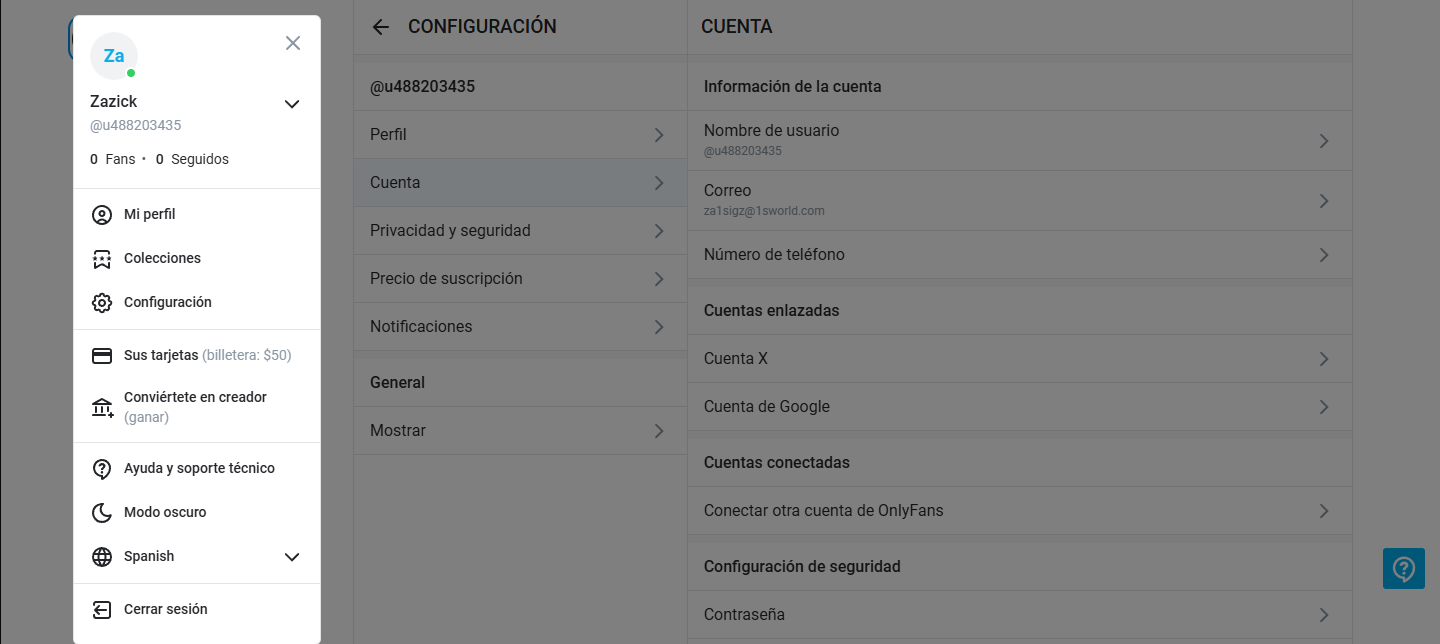Click the Cerrar sesión logout icon
The width and height of the screenshot is (1440, 644).
[x=102, y=610]
